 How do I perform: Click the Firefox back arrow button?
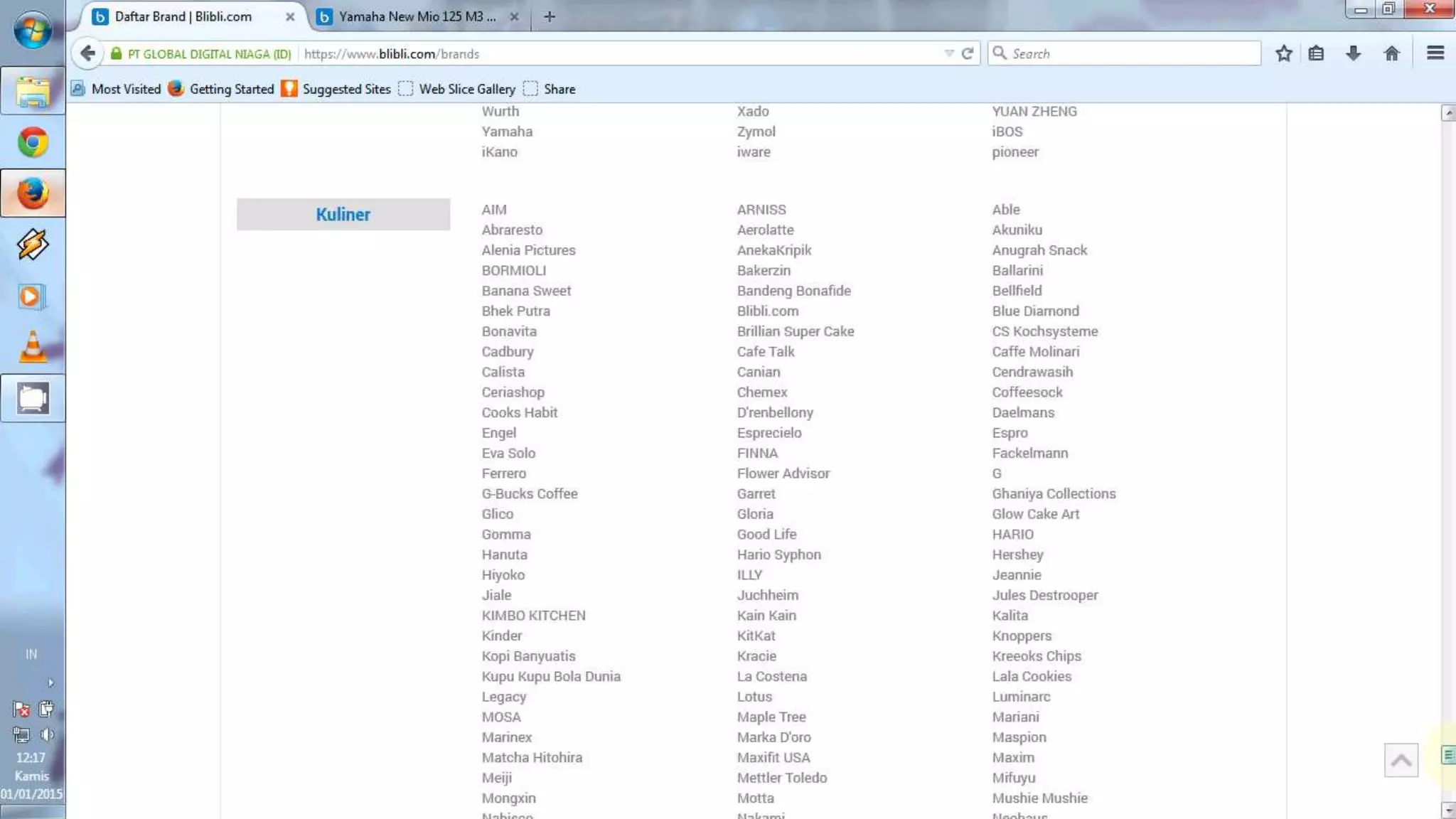[x=87, y=53]
